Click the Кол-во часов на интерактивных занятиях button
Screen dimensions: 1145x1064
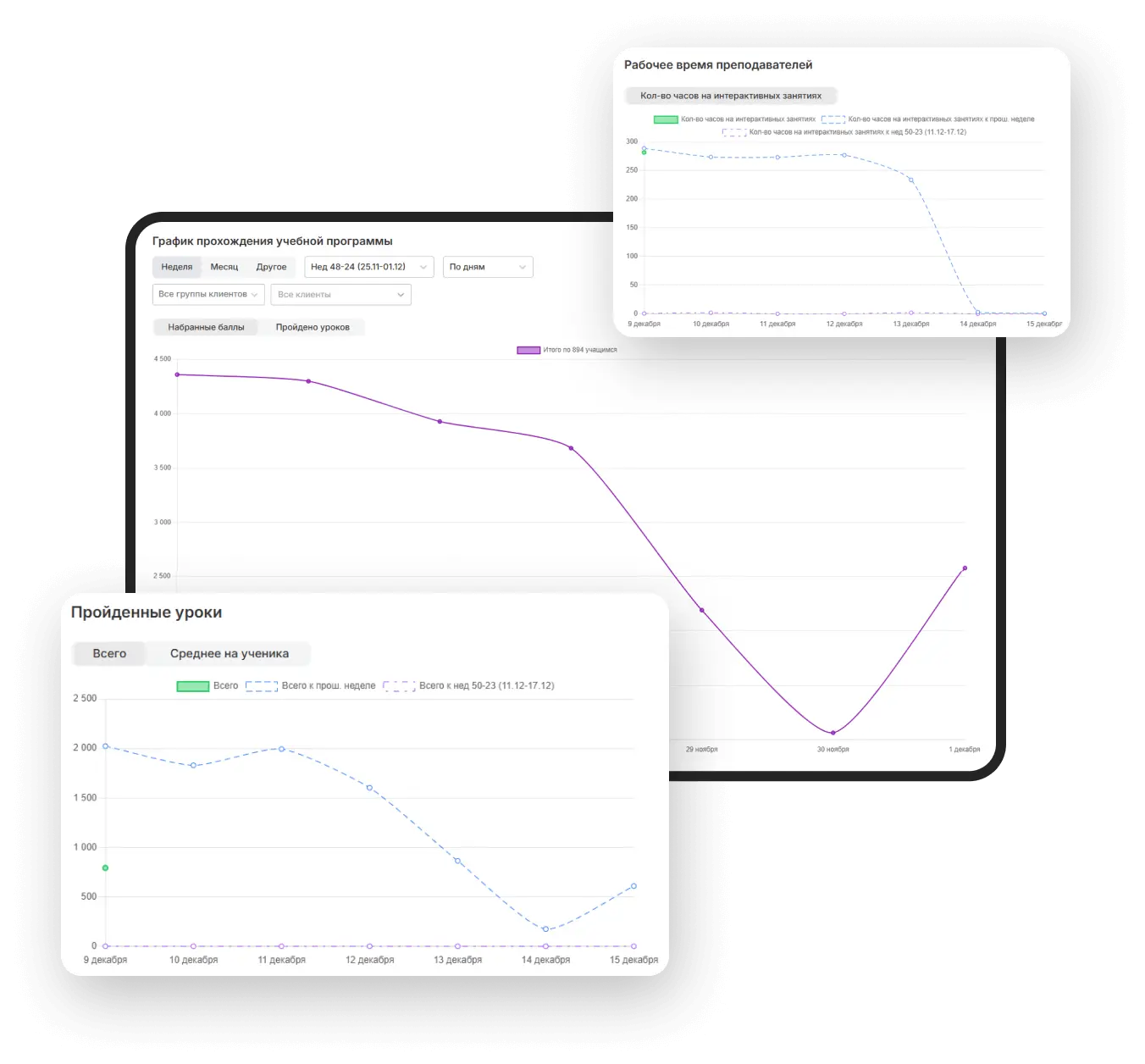730,96
